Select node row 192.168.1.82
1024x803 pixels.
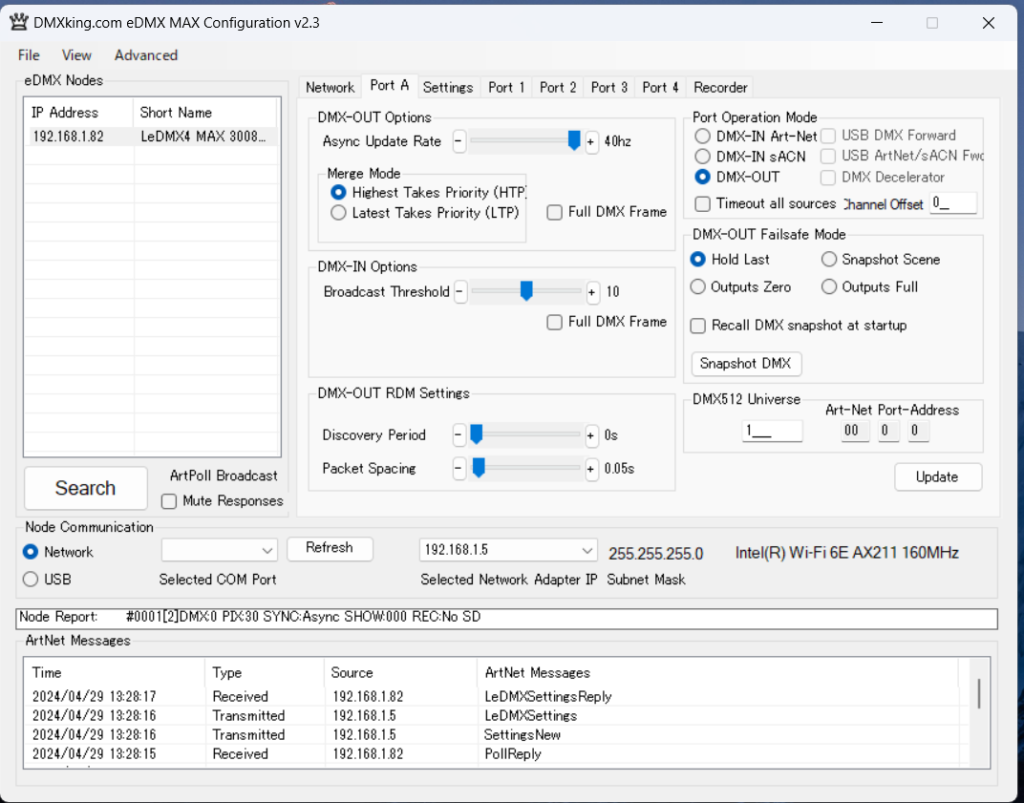coord(152,137)
